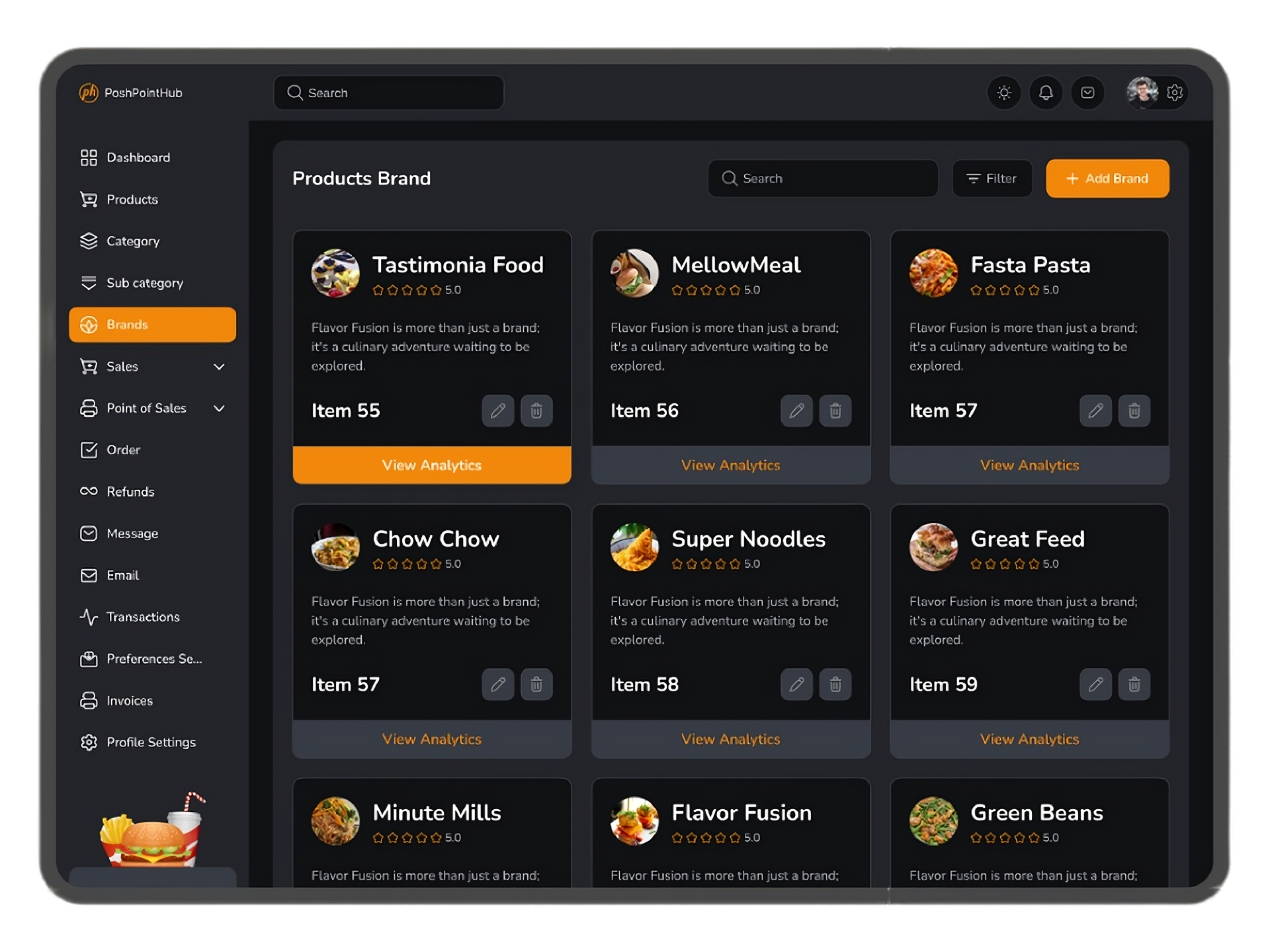Expand the Sales submenu chevron
The width and height of the screenshot is (1270, 952).
(219, 366)
